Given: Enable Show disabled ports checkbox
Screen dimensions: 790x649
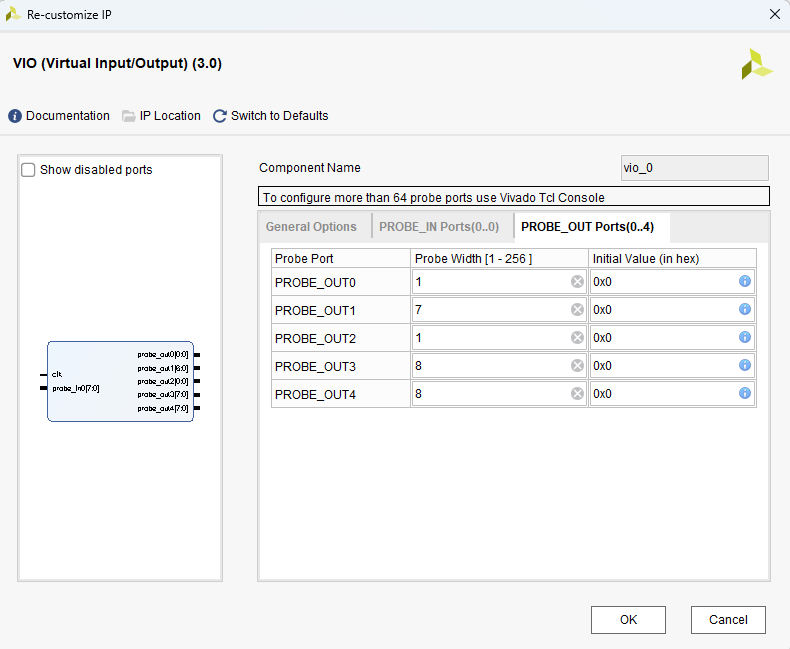Looking at the screenshot, I should coord(28,170).
